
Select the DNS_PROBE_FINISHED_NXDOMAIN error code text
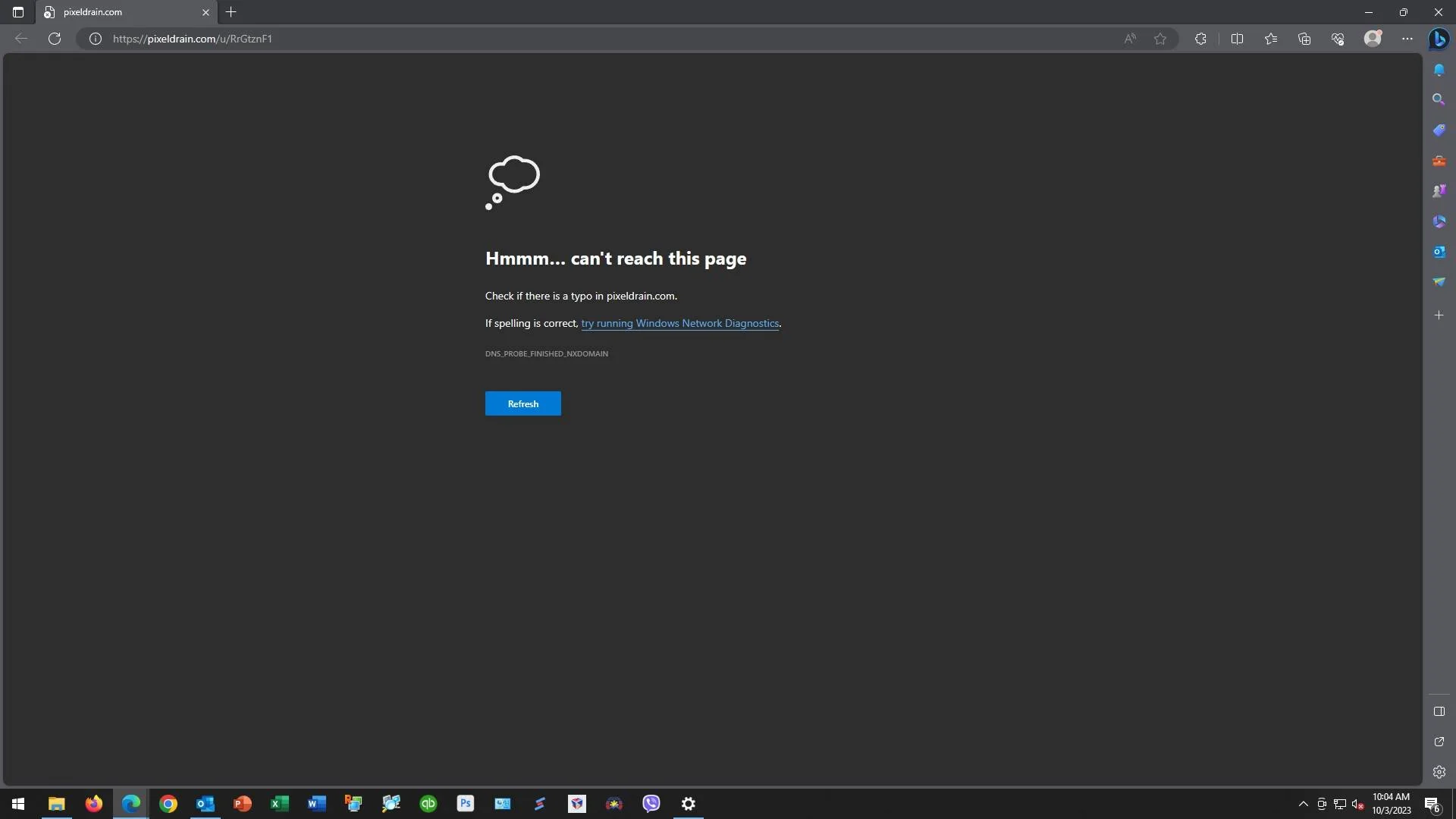coord(547,353)
